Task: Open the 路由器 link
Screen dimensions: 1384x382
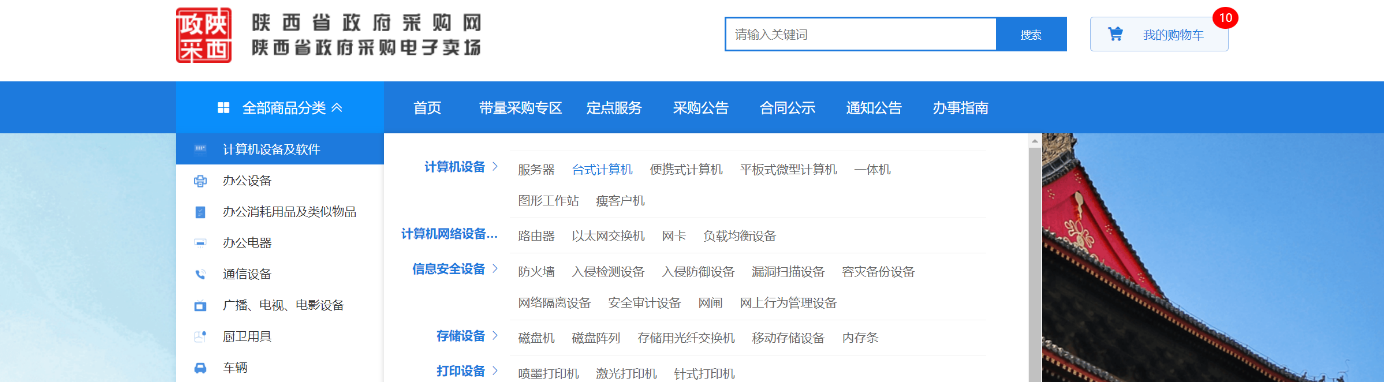Action: (536, 236)
